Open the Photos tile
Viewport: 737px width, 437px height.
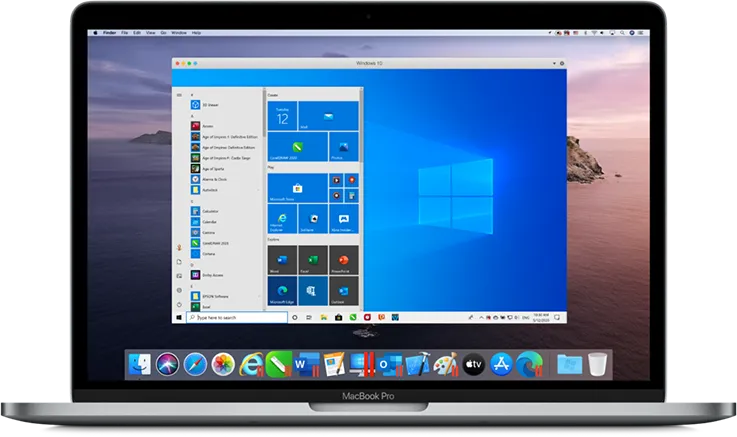pos(344,147)
